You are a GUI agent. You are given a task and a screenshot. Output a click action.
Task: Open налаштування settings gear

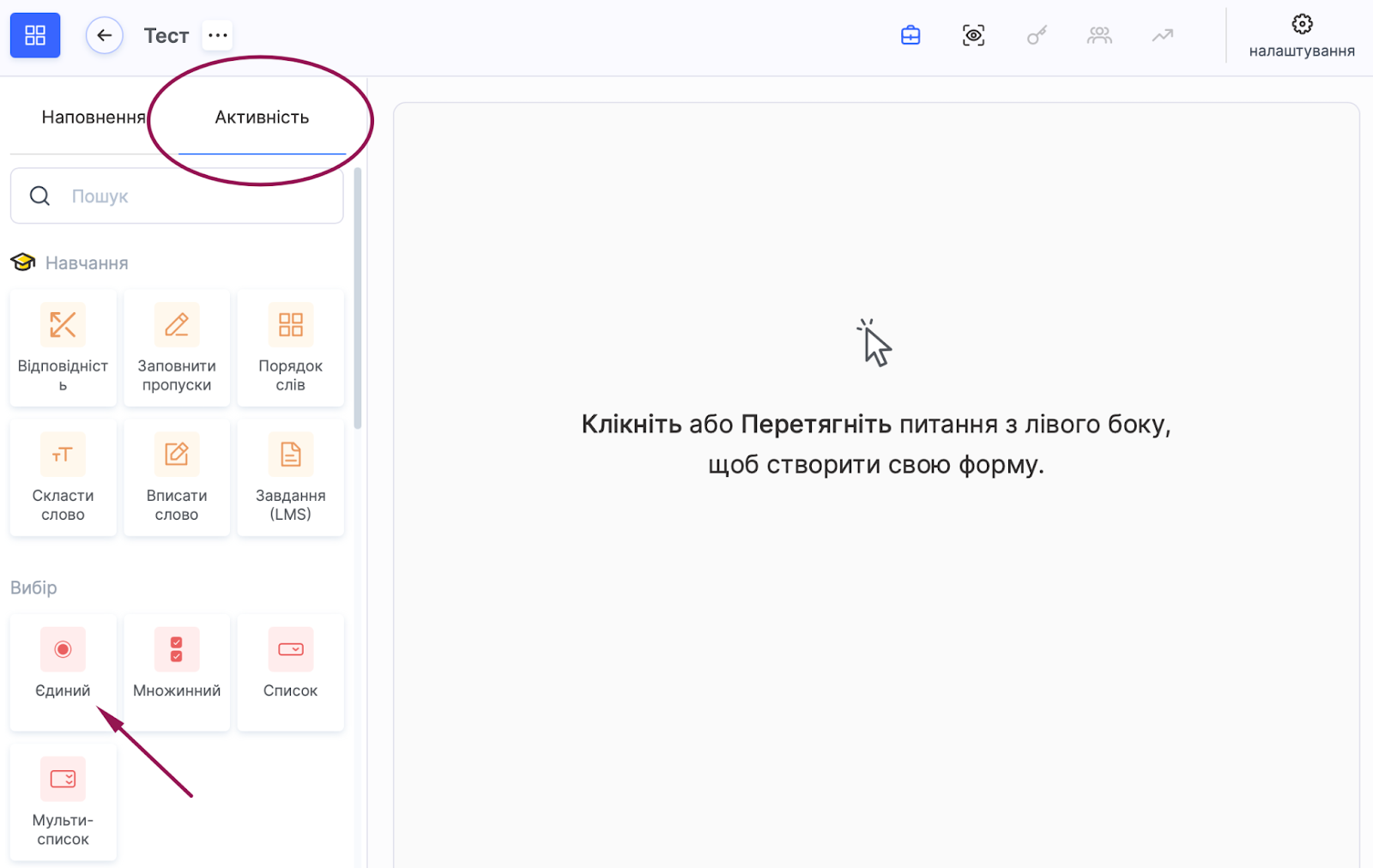1301,36
